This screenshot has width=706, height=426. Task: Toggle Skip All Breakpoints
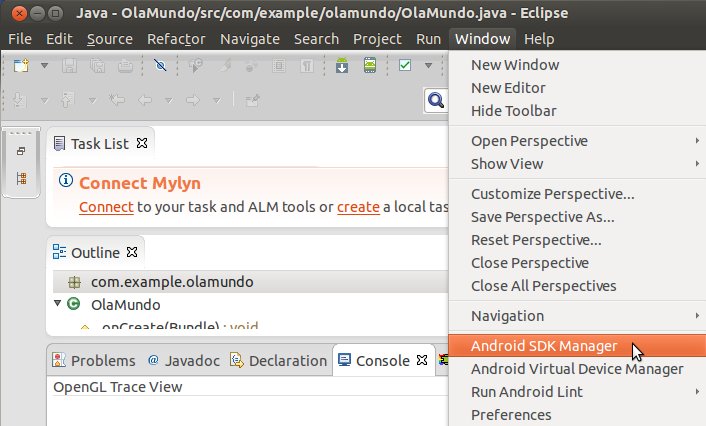(x=160, y=66)
